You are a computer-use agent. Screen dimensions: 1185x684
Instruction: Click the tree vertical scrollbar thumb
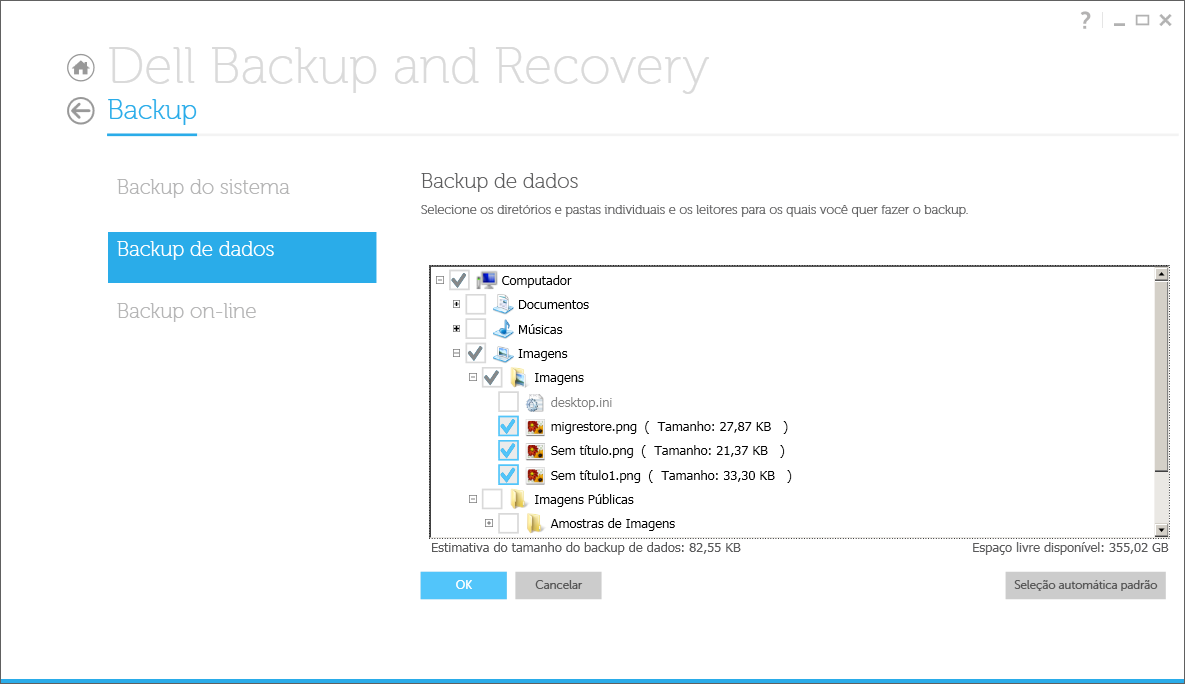click(1162, 376)
